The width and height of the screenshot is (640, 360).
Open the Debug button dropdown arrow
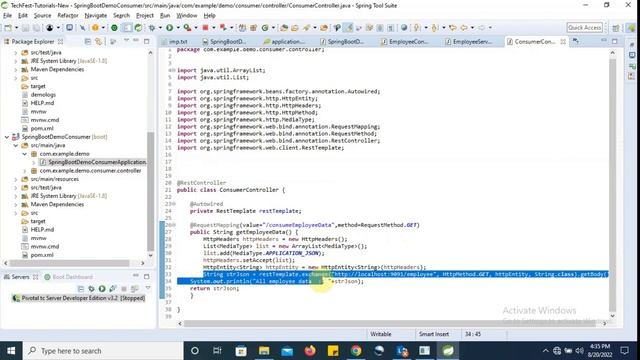coord(160,28)
